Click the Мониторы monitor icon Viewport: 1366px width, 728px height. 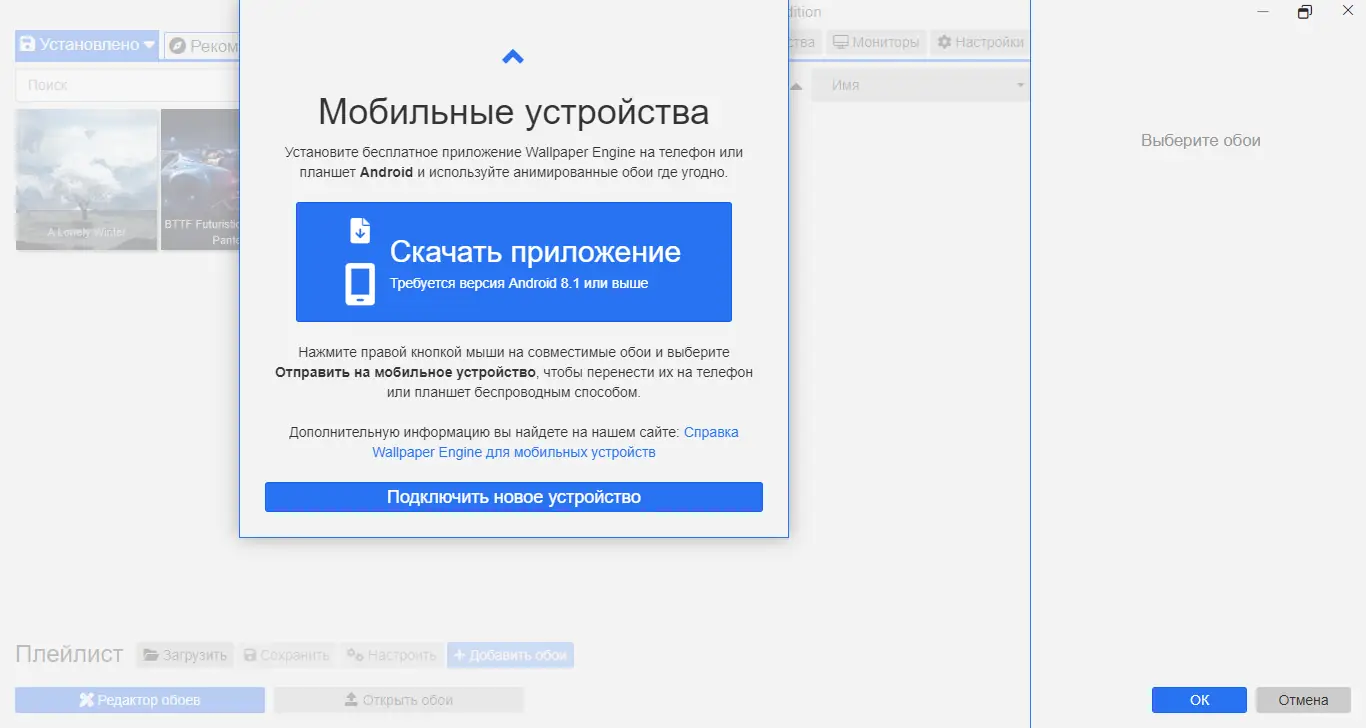coord(843,42)
